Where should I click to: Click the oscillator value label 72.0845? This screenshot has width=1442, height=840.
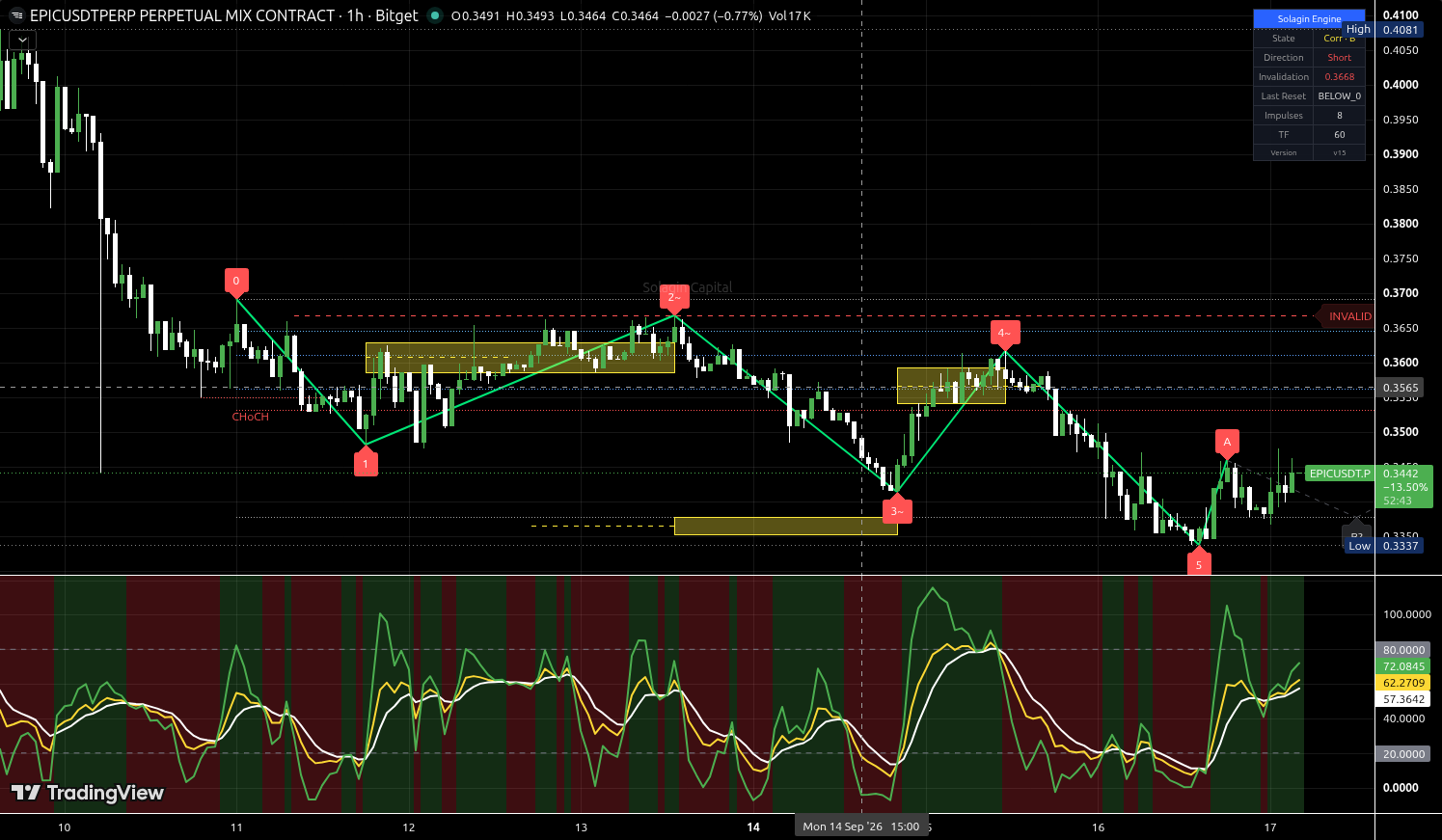point(1402,666)
